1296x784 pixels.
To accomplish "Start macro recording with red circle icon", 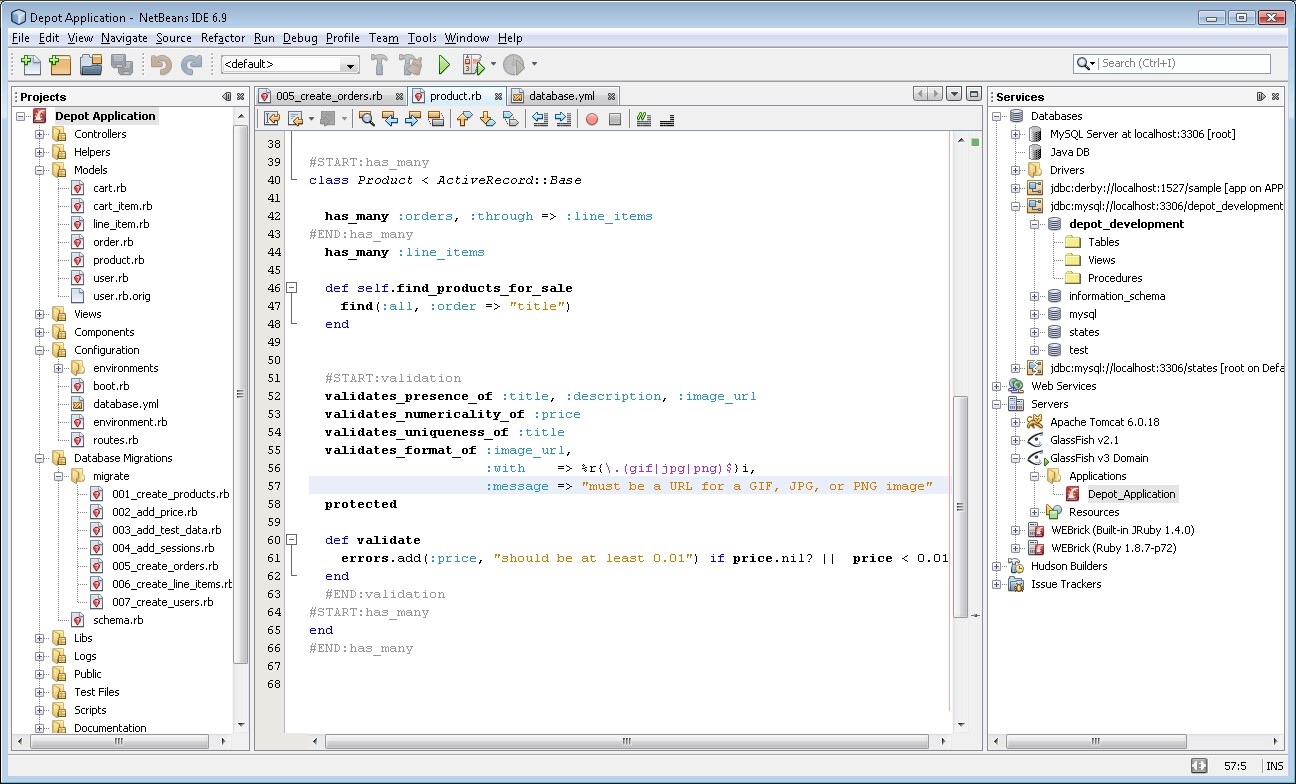I will point(592,119).
